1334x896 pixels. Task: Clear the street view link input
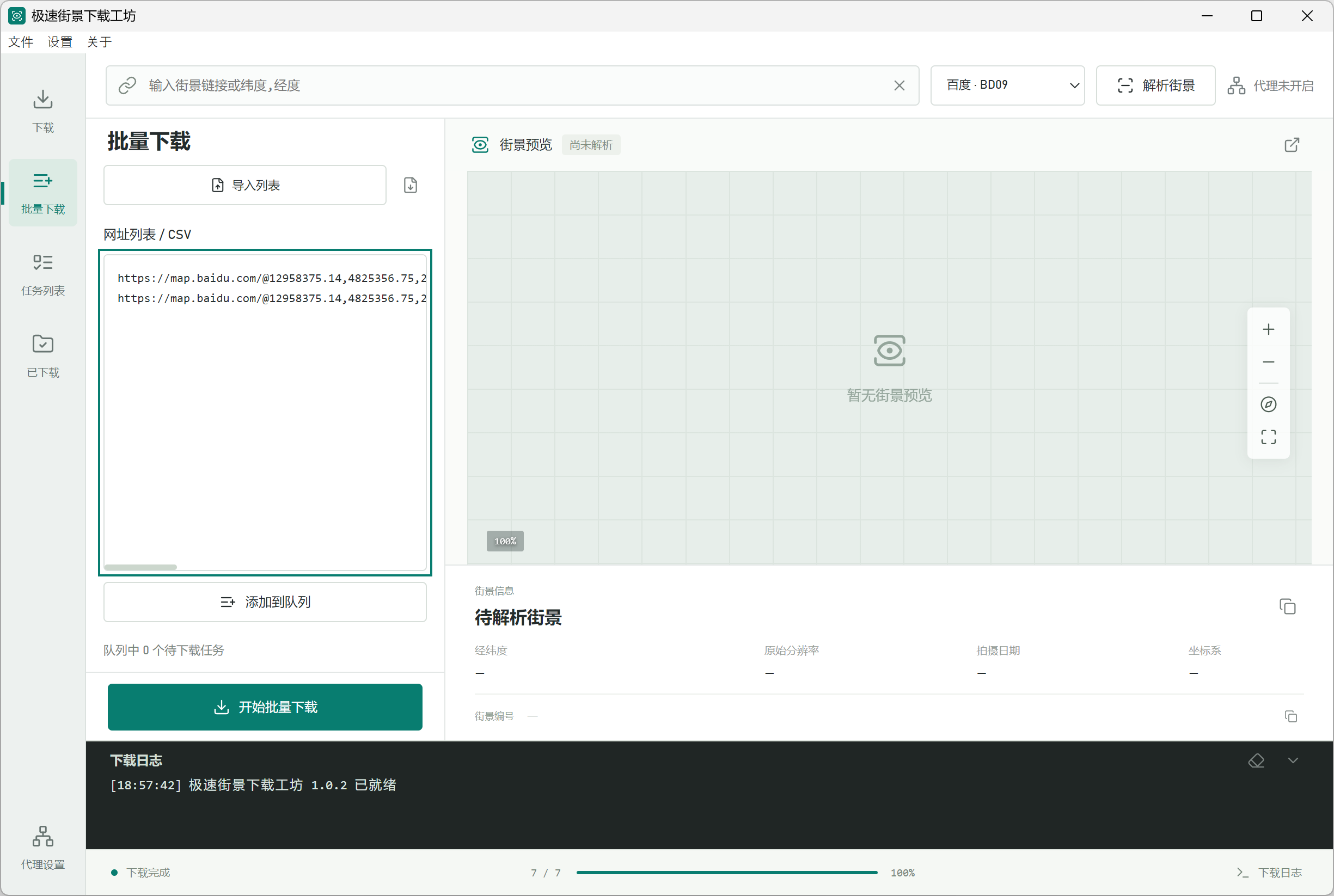point(899,85)
